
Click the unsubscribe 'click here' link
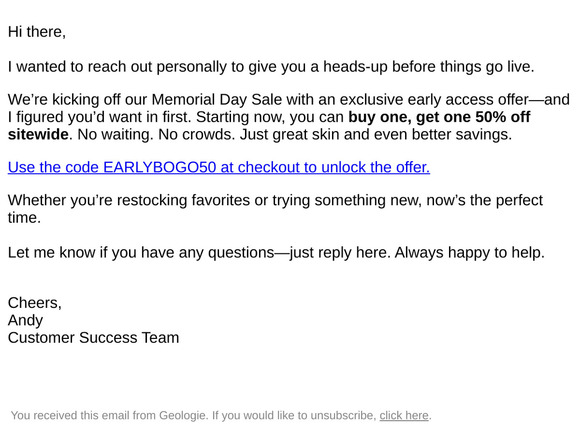point(404,416)
